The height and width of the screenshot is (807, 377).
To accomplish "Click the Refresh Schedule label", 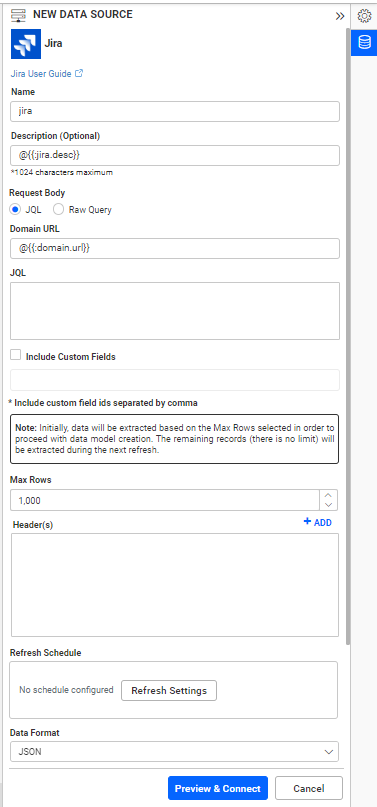I will tap(45, 653).
